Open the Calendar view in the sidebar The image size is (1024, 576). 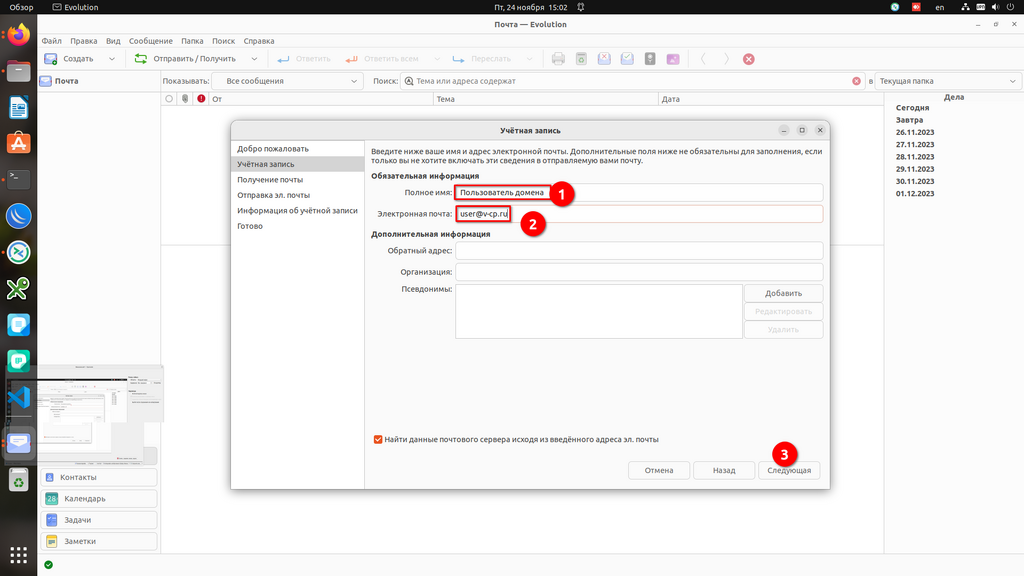[x=100, y=499]
